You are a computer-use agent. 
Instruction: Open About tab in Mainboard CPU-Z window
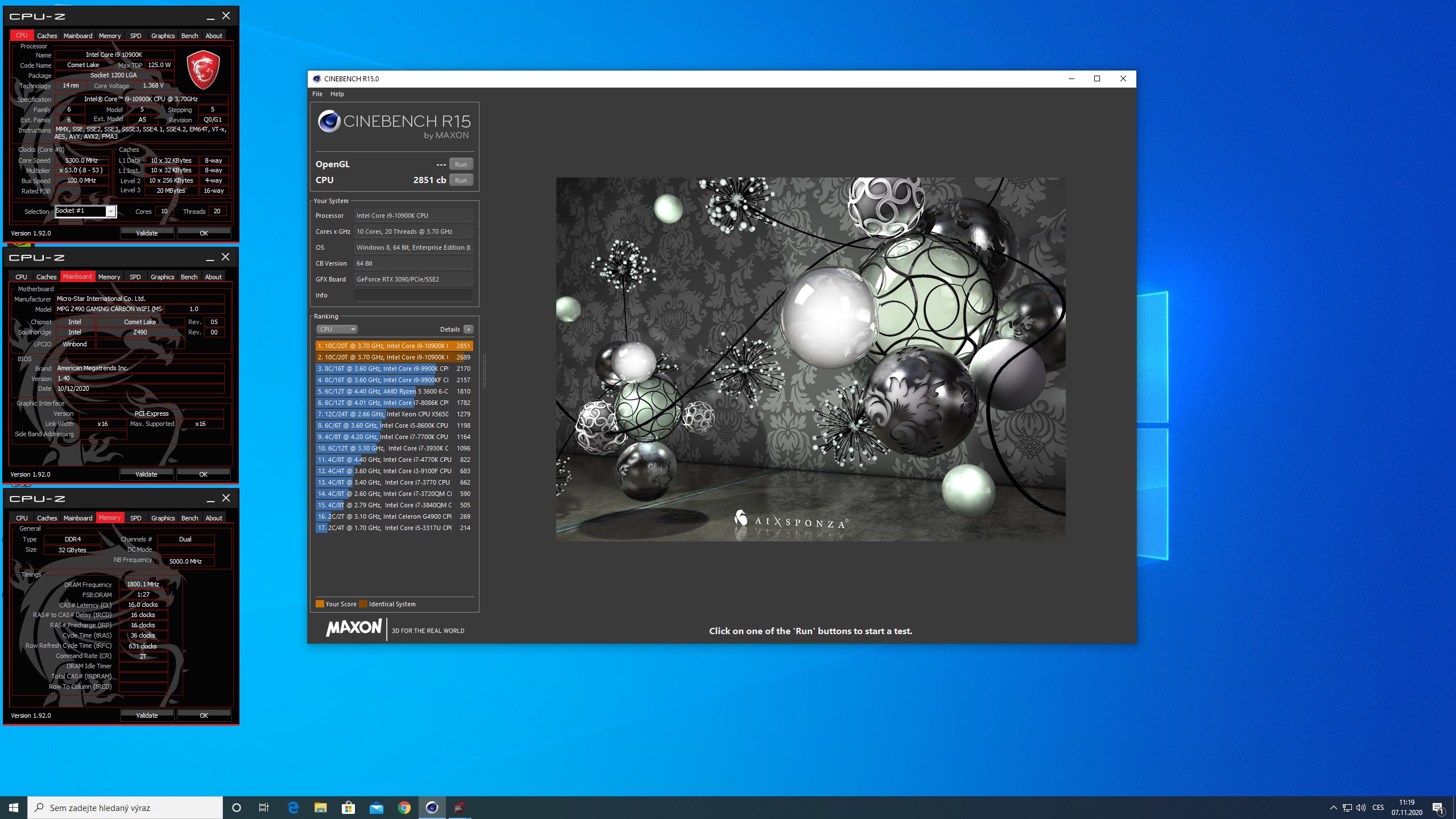point(213,277)
